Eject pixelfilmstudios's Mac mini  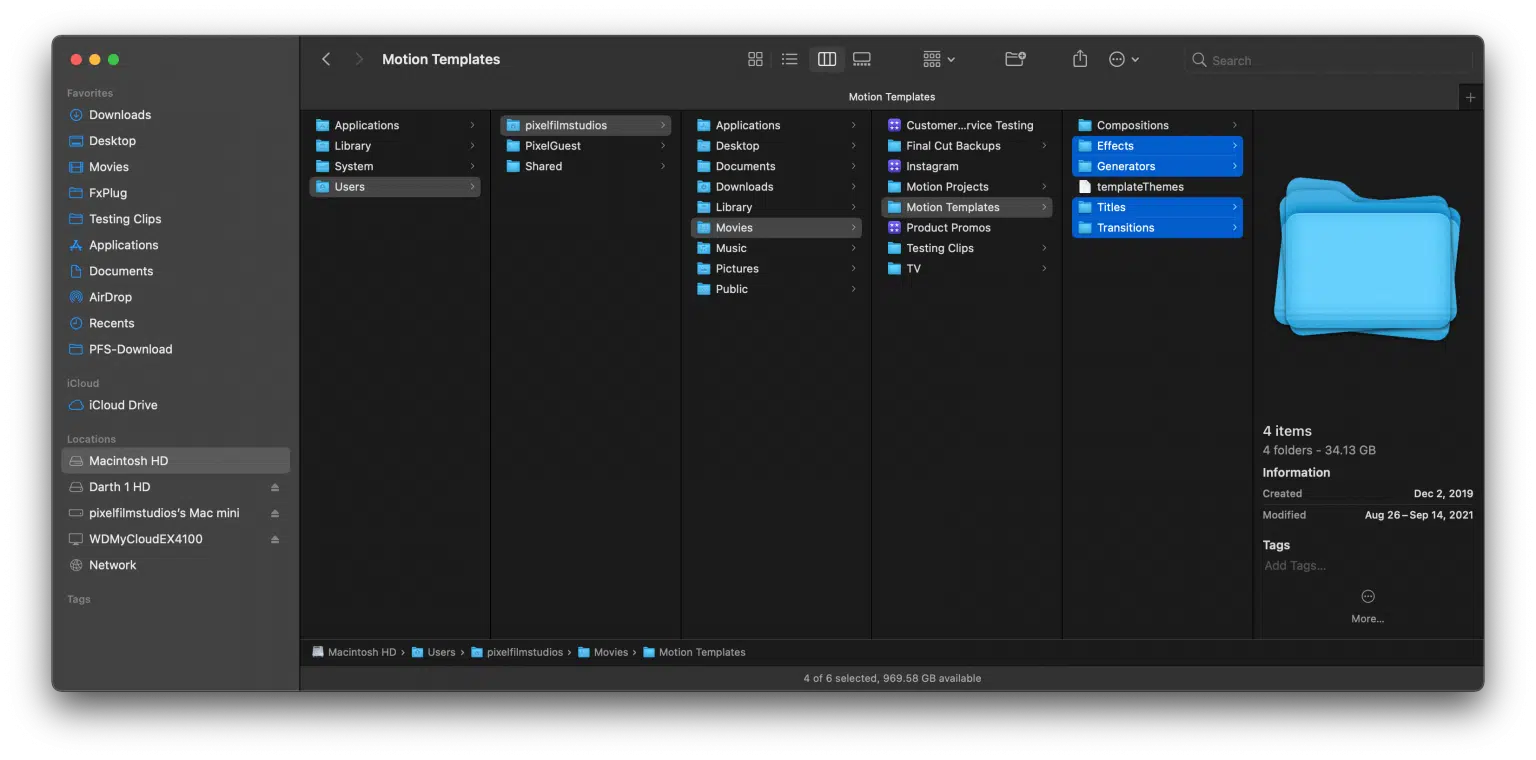tap(275, 513)
